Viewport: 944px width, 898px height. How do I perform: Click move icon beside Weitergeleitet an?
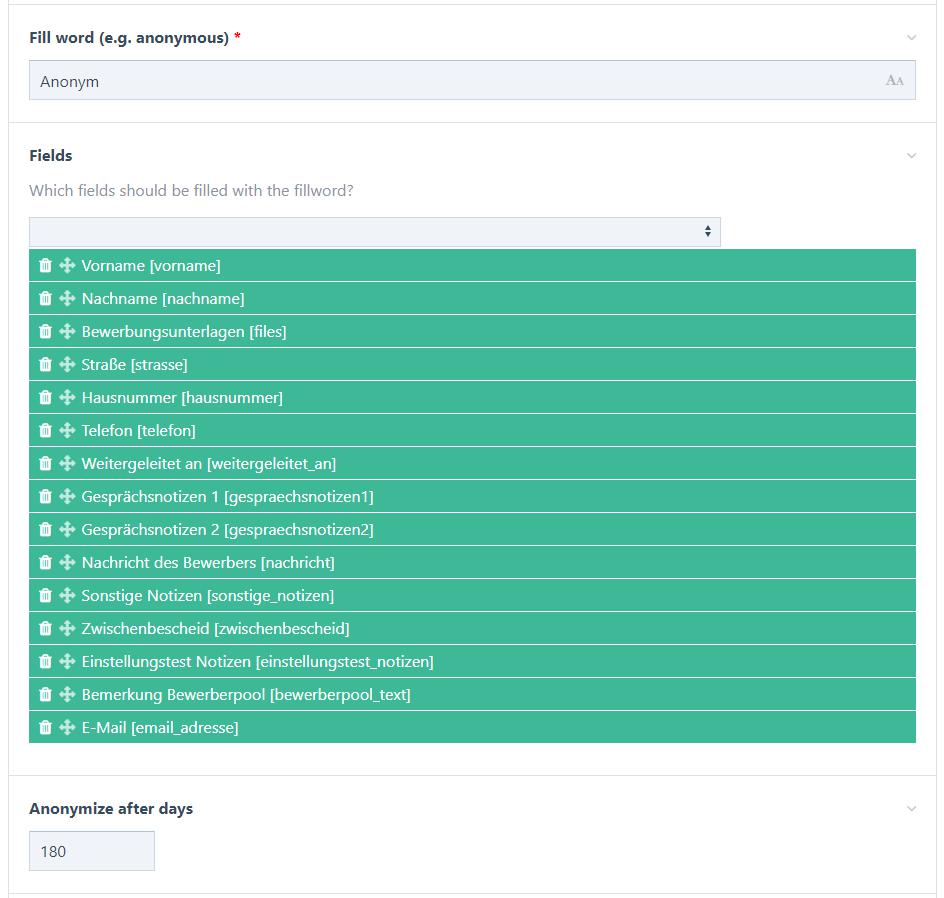67,463
